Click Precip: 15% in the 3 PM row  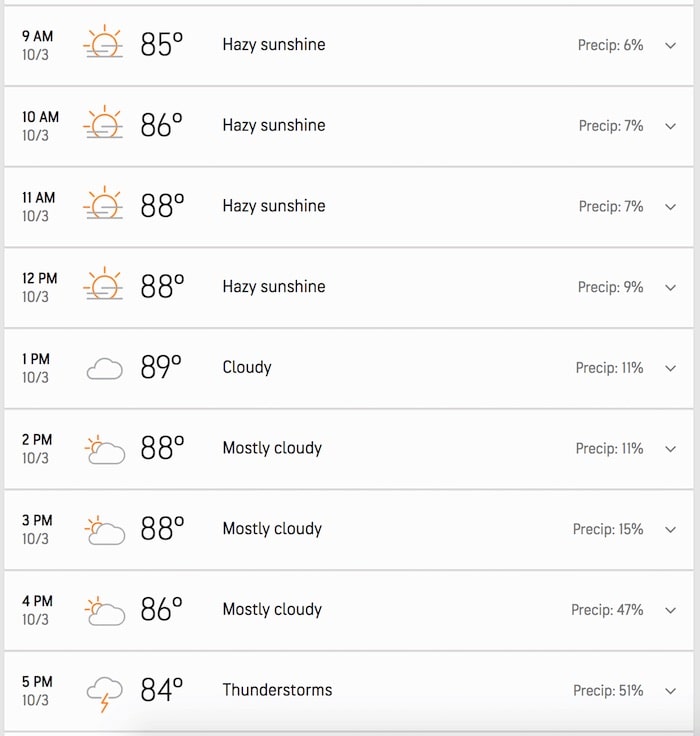point(608,529)
